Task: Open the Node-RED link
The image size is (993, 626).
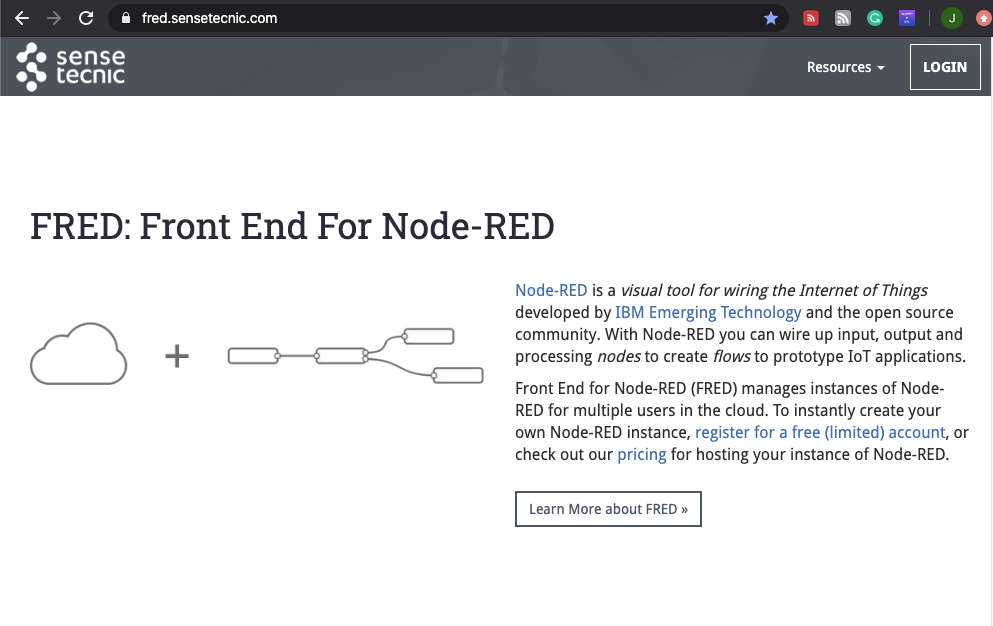Action: (551, 290)
